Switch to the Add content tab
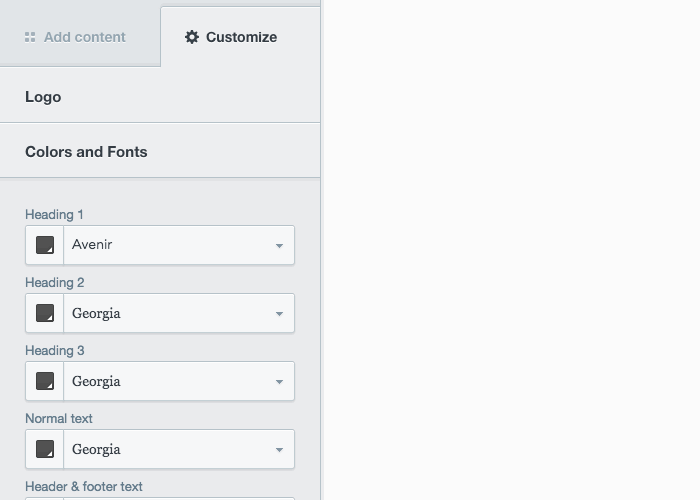The image size is (700, 500). pyautogui.click(x=80, y=37)
